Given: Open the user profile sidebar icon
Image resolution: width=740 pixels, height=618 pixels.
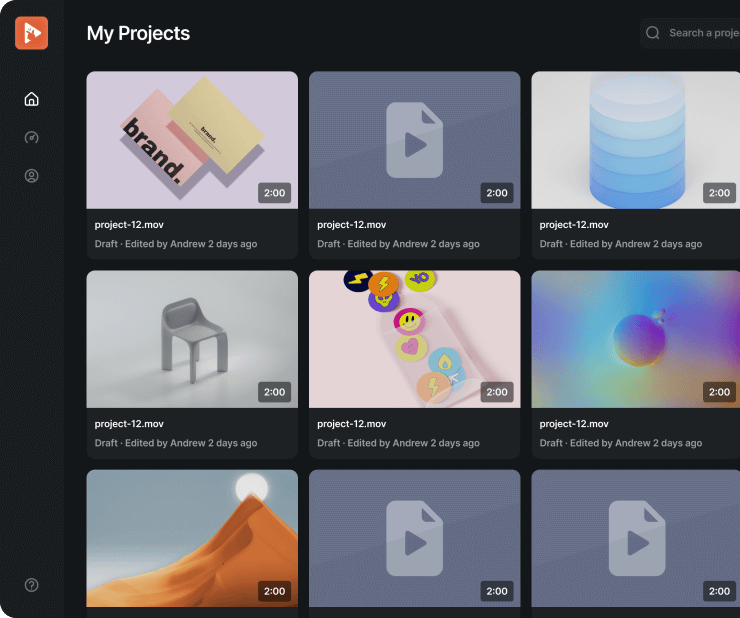Looking at the screenshot, I should tap(31, 176).
